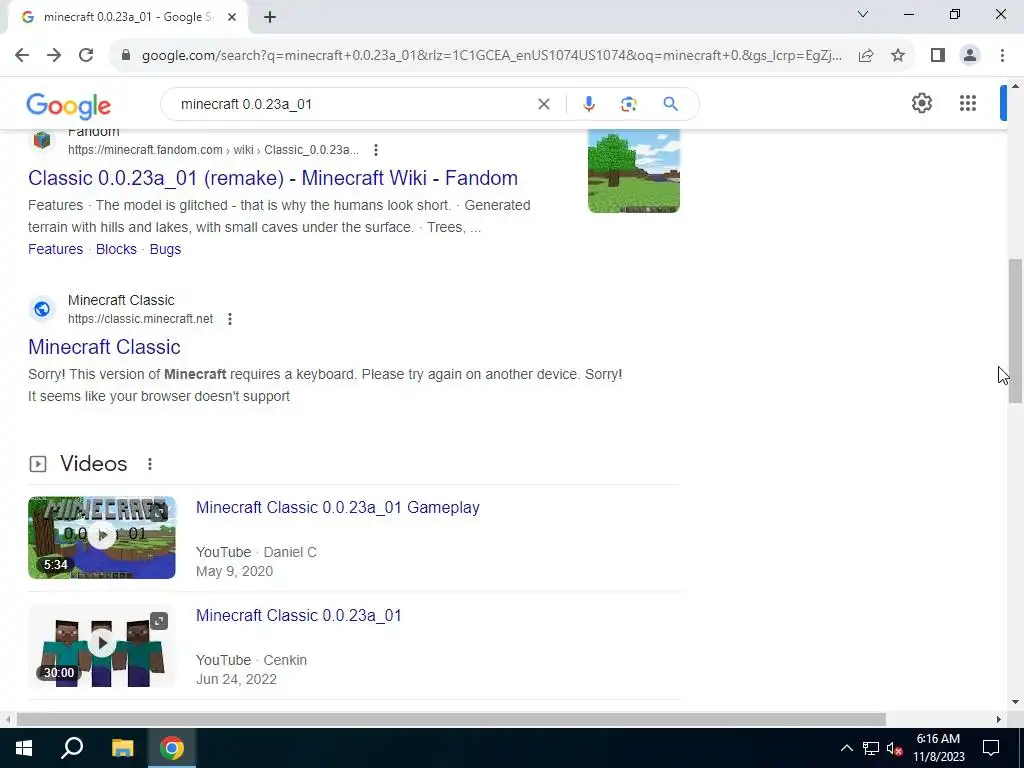Start a voice search with microphone

point(588,104)
